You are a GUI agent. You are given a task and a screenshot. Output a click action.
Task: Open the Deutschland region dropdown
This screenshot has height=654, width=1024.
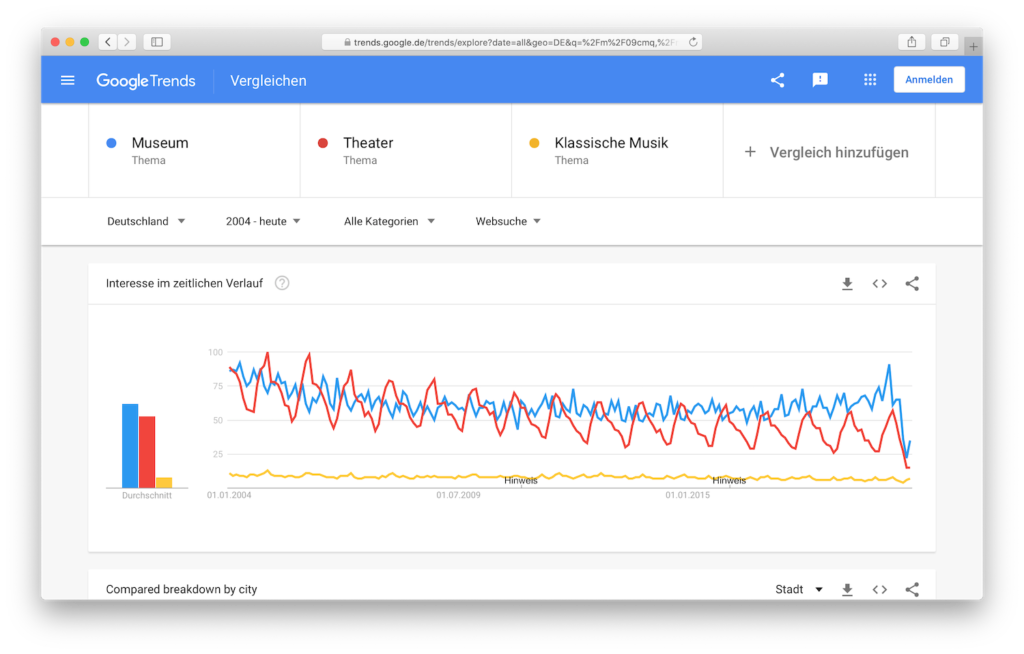pyautogui.click(x=146, y=221)
